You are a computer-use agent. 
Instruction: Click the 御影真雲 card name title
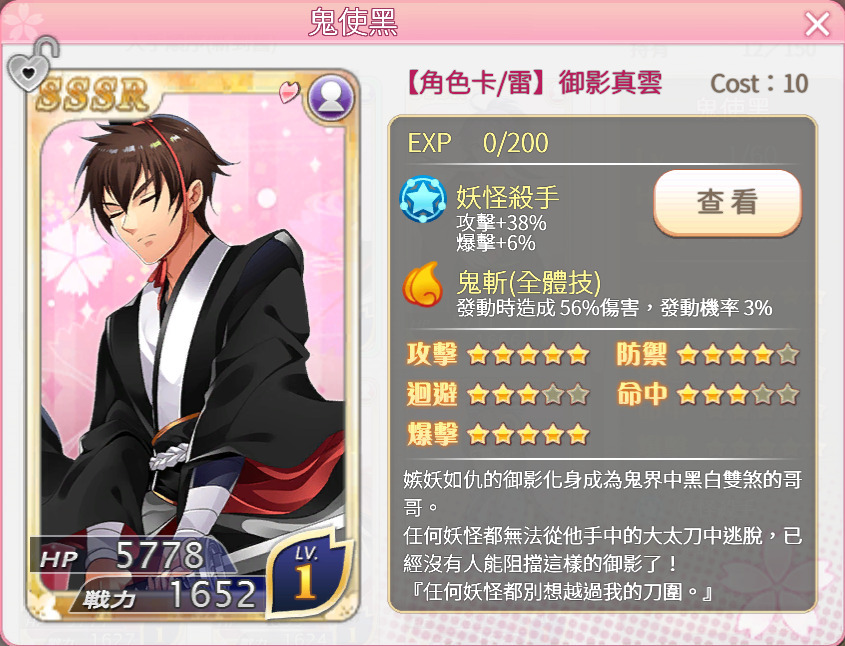click(x=610, y=84)
